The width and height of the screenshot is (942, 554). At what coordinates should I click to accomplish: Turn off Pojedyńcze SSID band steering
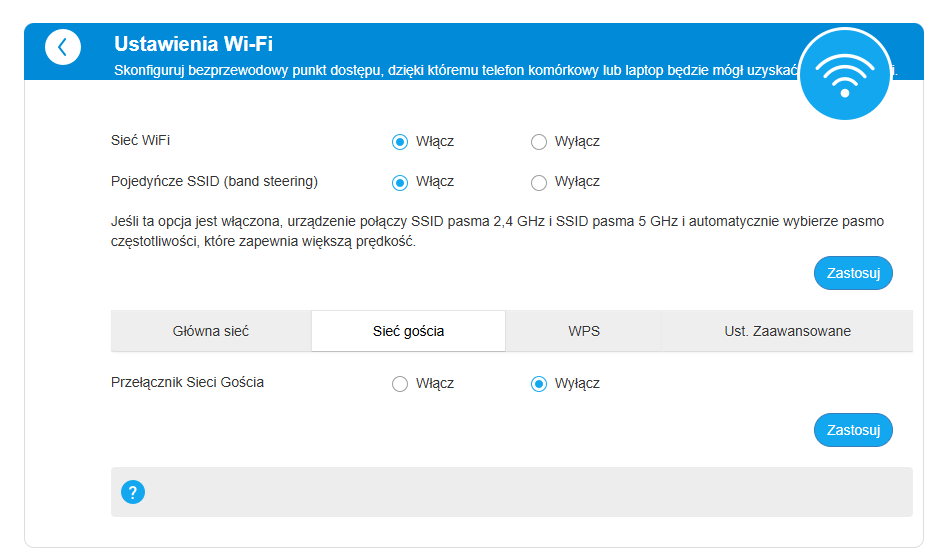coord(539,182)
